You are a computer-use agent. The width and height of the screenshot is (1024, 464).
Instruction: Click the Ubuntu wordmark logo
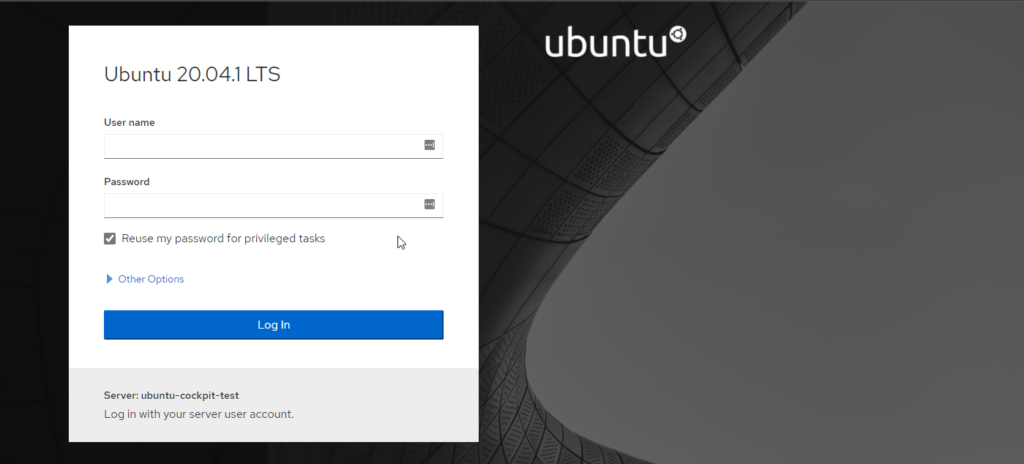tap(605, 44)
